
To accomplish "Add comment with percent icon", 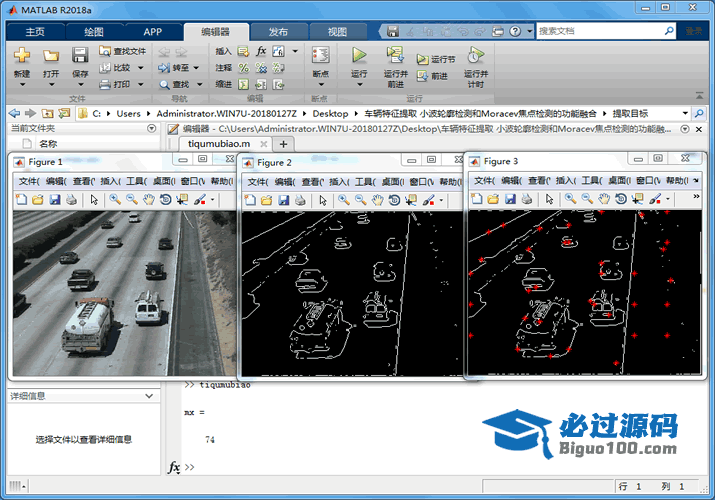I will (x=244, y=68).
